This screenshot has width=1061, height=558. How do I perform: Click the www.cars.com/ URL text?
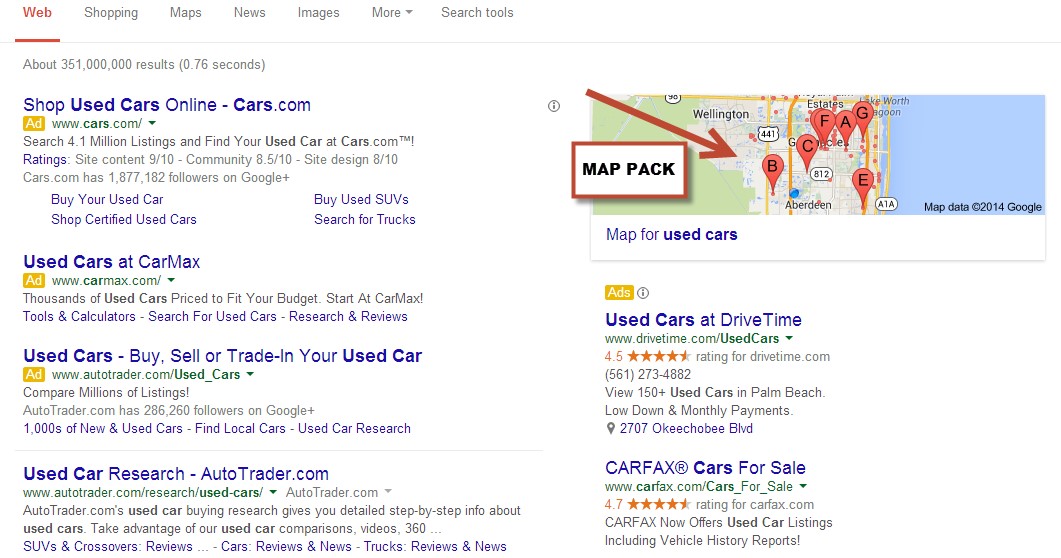pos(97,124)
